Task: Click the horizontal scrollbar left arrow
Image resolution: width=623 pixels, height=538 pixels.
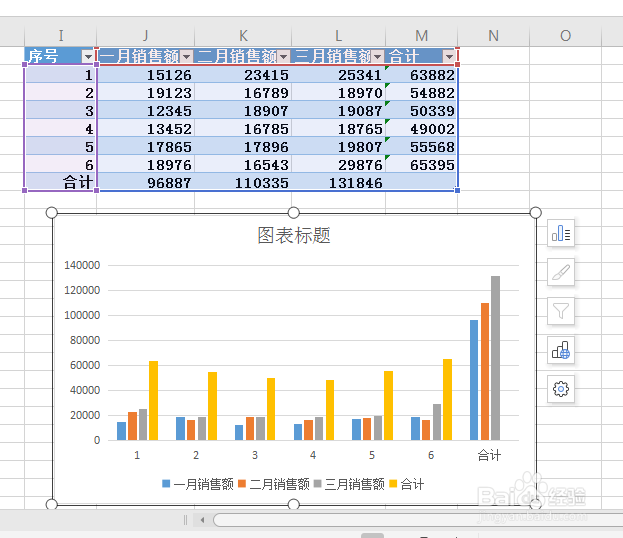Action: point(202,520)
